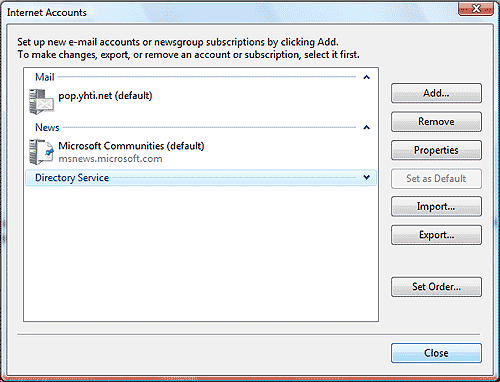Remove the selected account
Screen dimensions: 500x382
pos(436,122)
